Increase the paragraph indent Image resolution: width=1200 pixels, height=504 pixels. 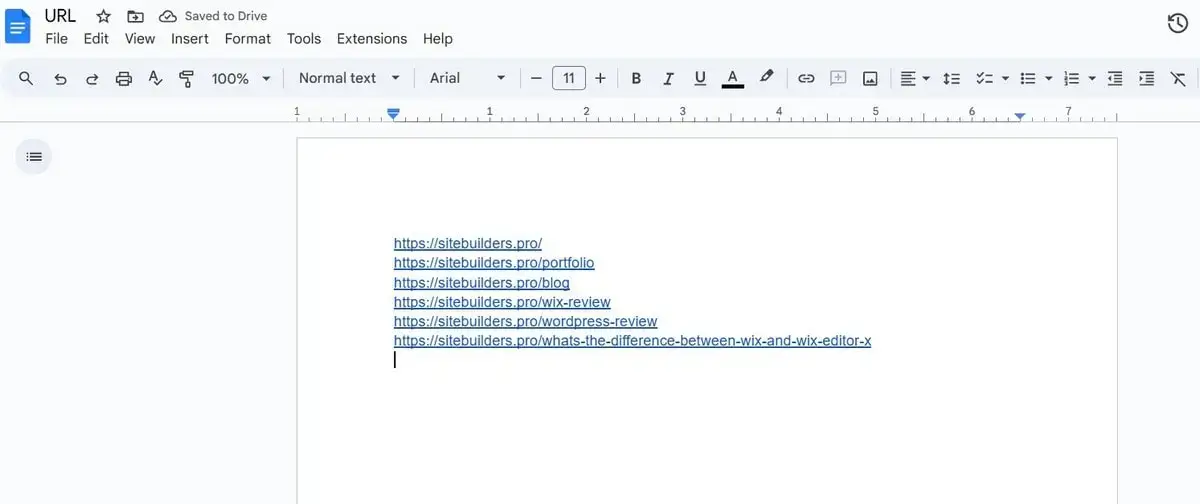[x=1147, y=78]
